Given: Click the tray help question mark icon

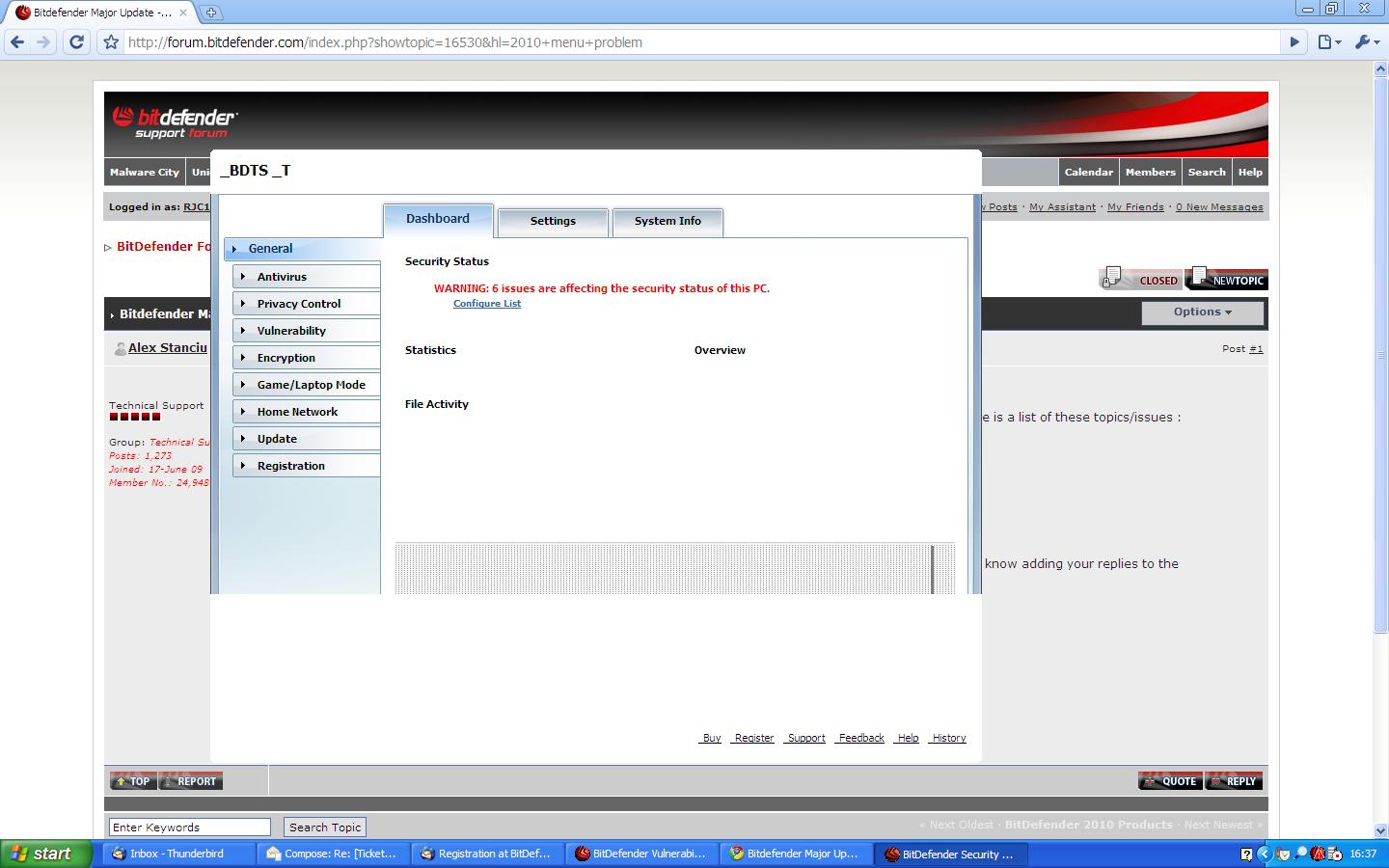Looking at the screenshot, I should [1246, 854].
